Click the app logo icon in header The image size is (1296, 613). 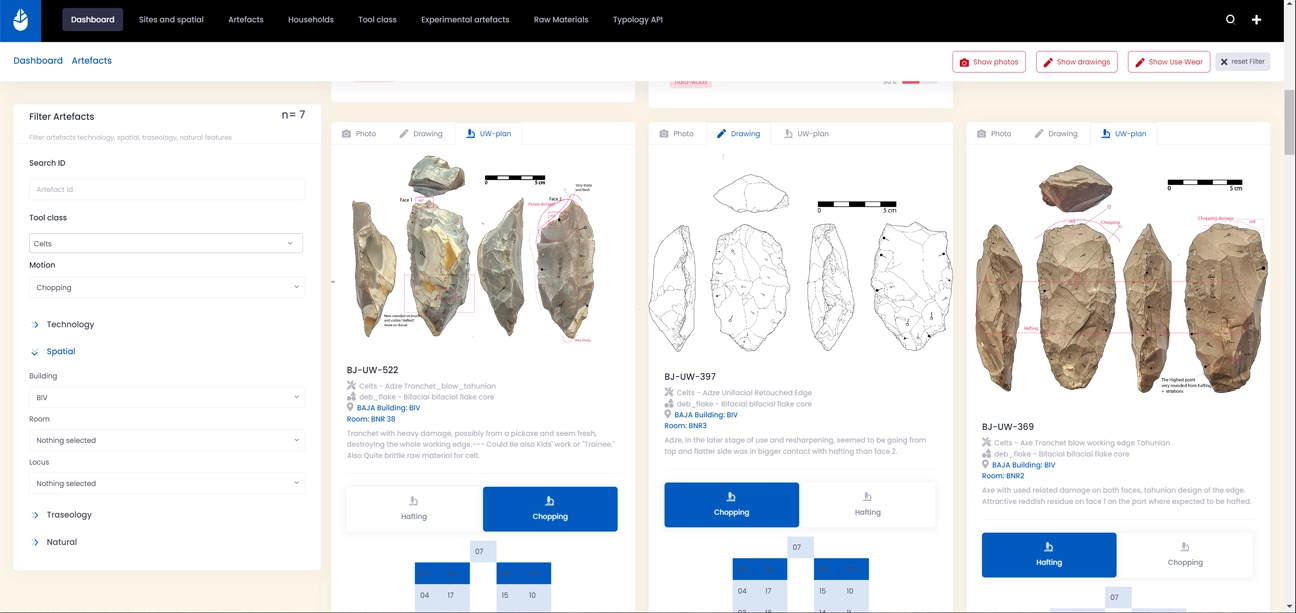[20, 20]
